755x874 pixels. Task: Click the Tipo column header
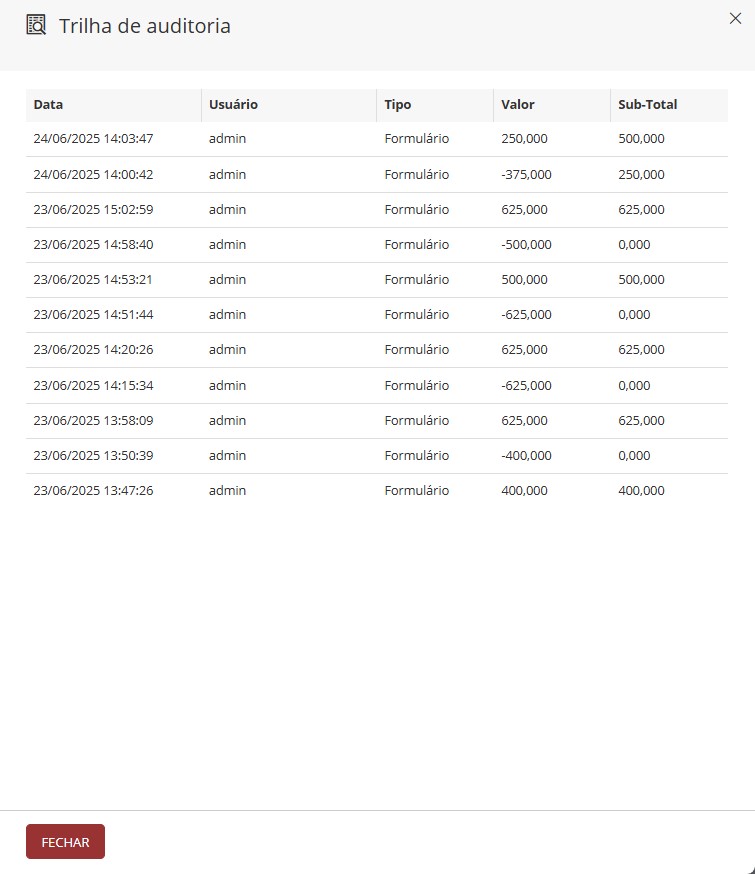[435, 105]
